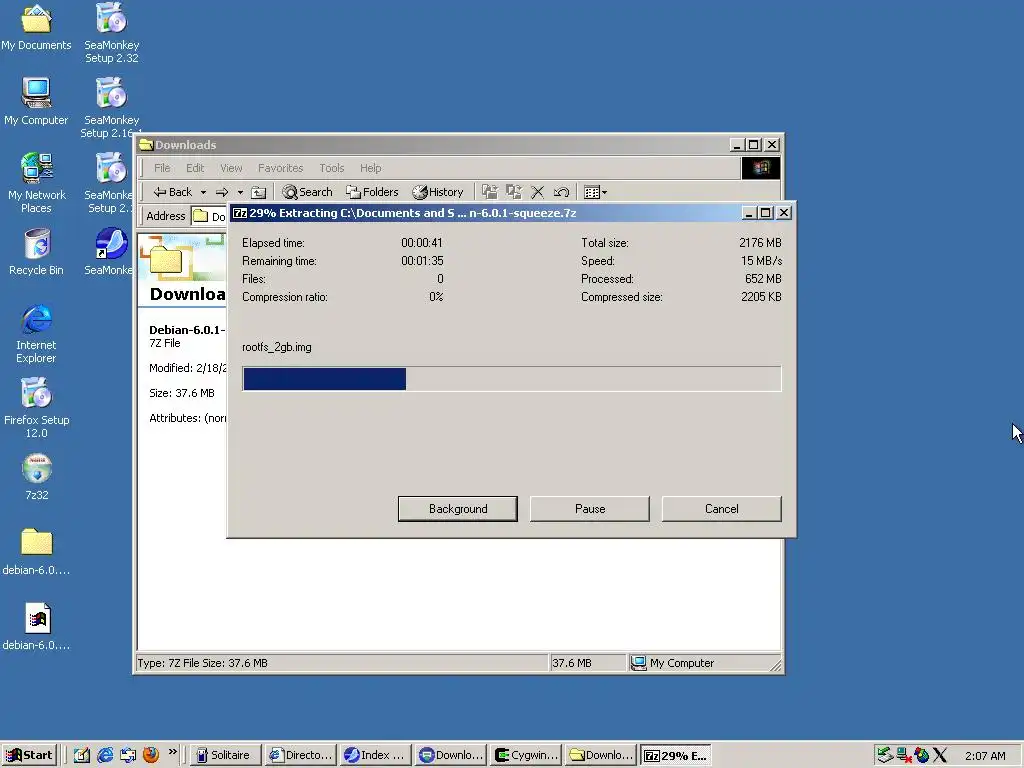
Task: Click the Back button in Downloads toolbar
Action: pos(172,192)
